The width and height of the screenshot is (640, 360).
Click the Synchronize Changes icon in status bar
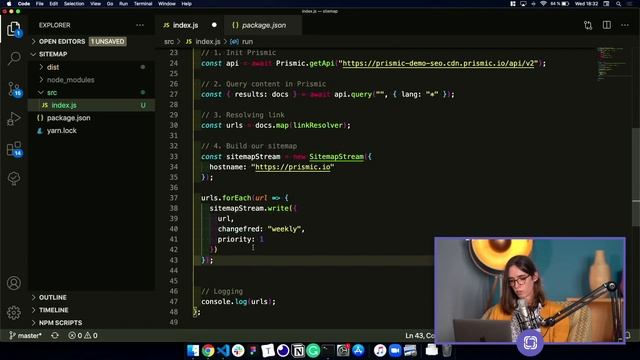[55, 336]
